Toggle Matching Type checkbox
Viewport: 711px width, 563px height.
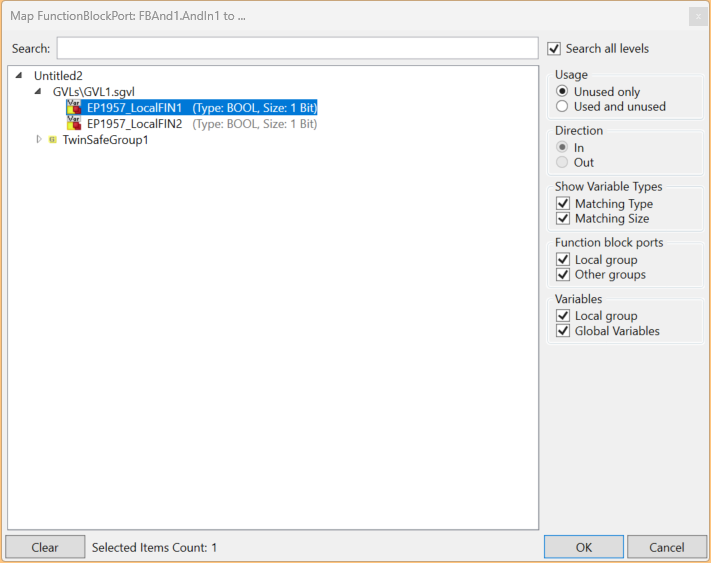click(x=563, y=203)
